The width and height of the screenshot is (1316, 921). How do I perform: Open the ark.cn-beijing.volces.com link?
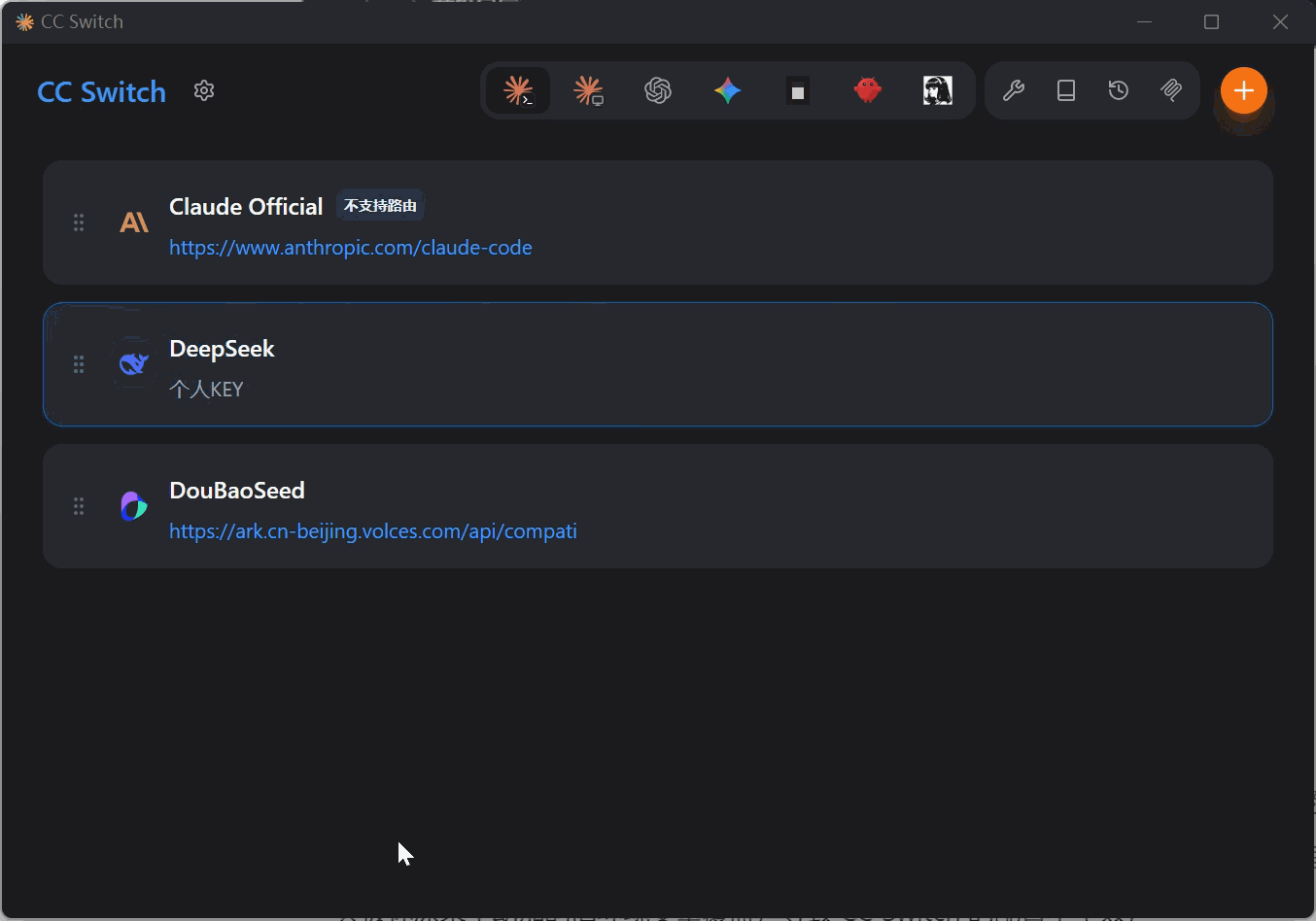coord(373,531)
